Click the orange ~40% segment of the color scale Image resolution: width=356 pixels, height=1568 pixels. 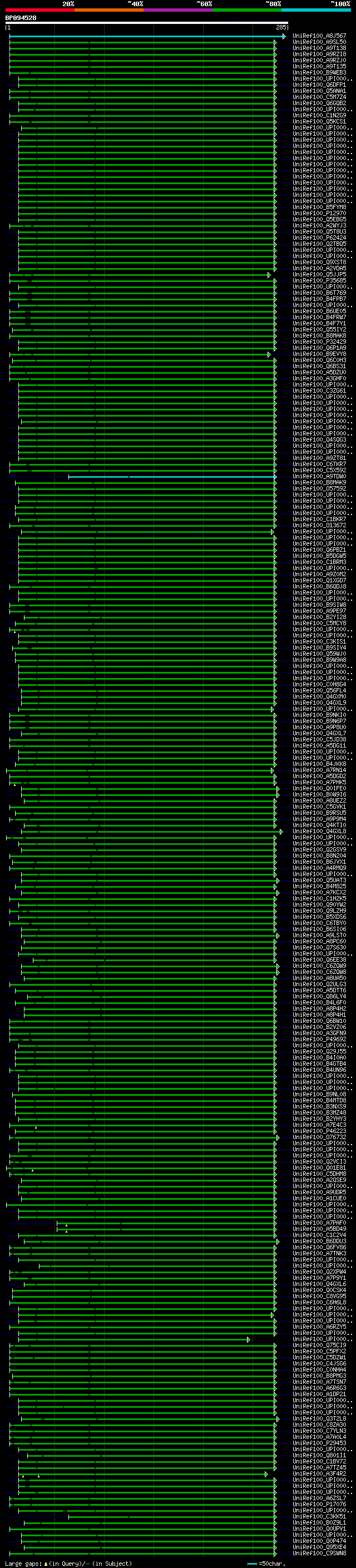(x=109, y=10)
